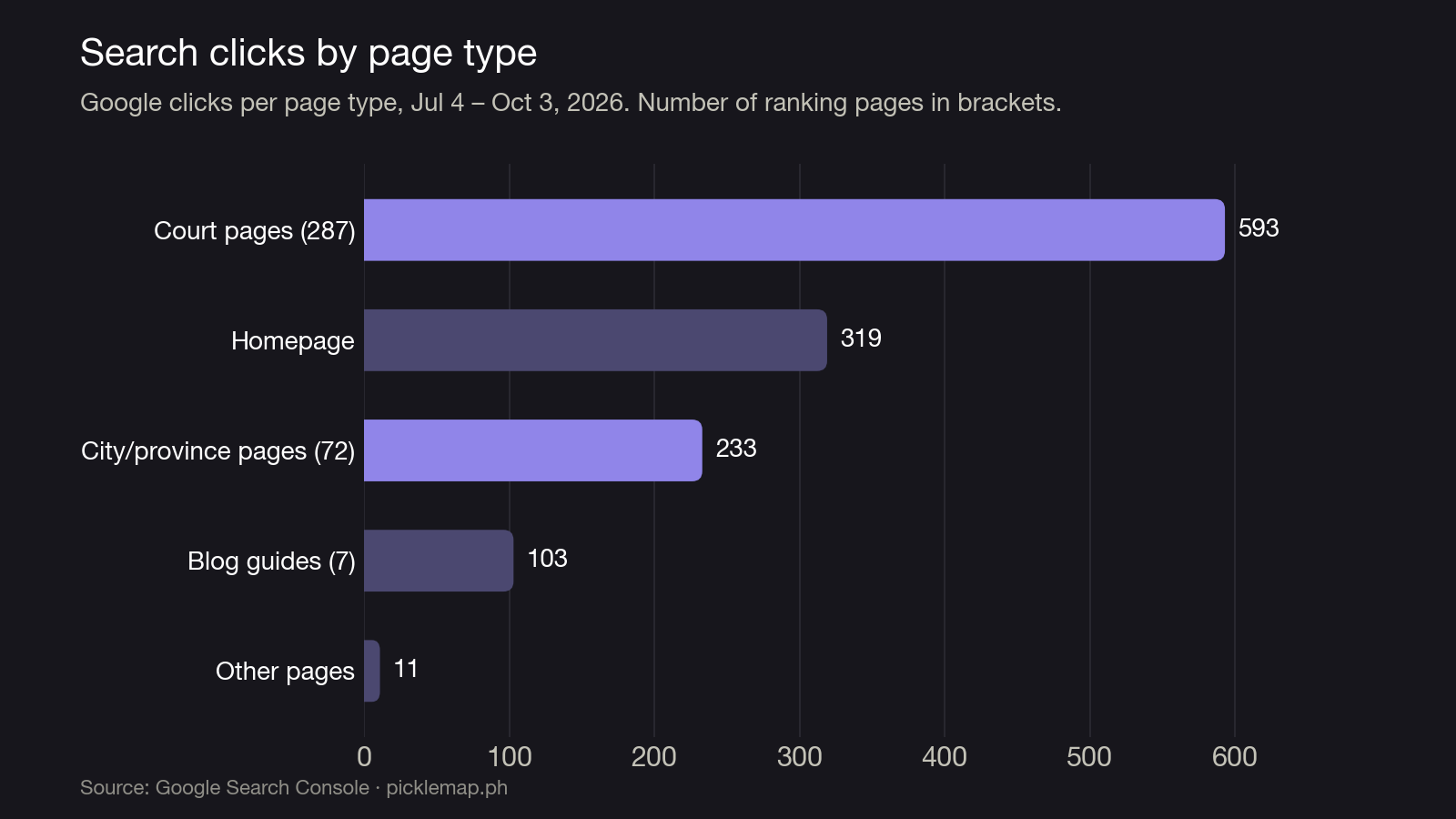The width and height of the screenshot is (1456, 819).
Task: Click the source note mentioning picklemap.ph
Action: pyautogui.click(x=294, y=788)
